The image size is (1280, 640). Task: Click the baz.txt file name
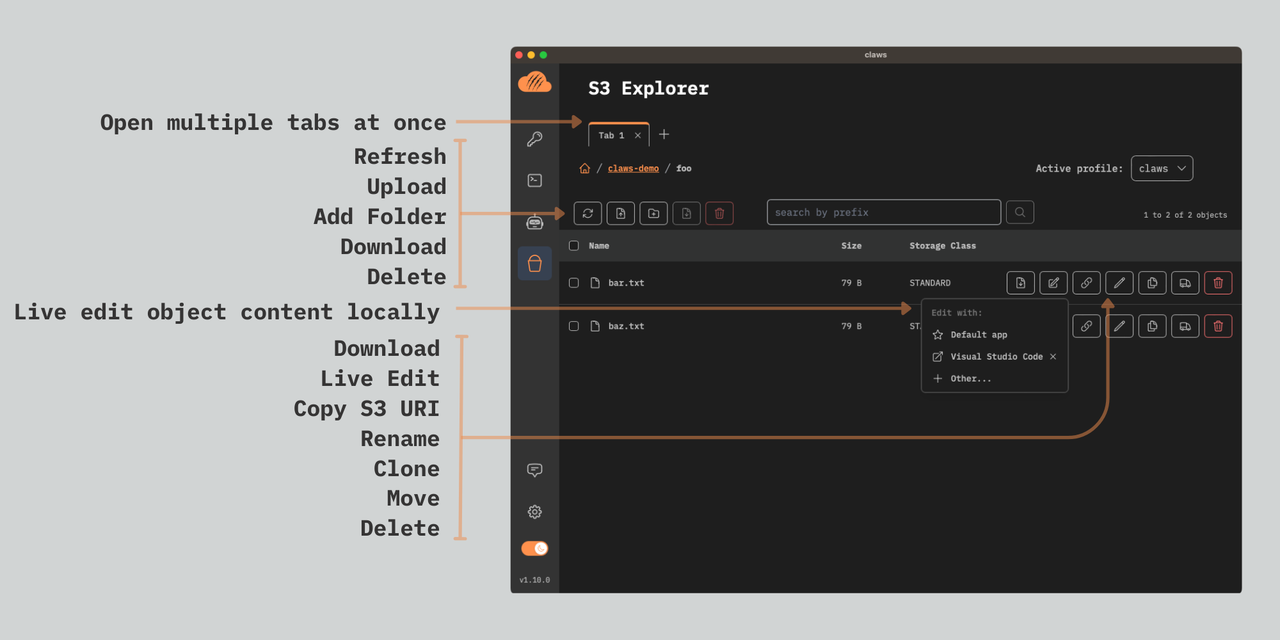[x=626, y=326]
